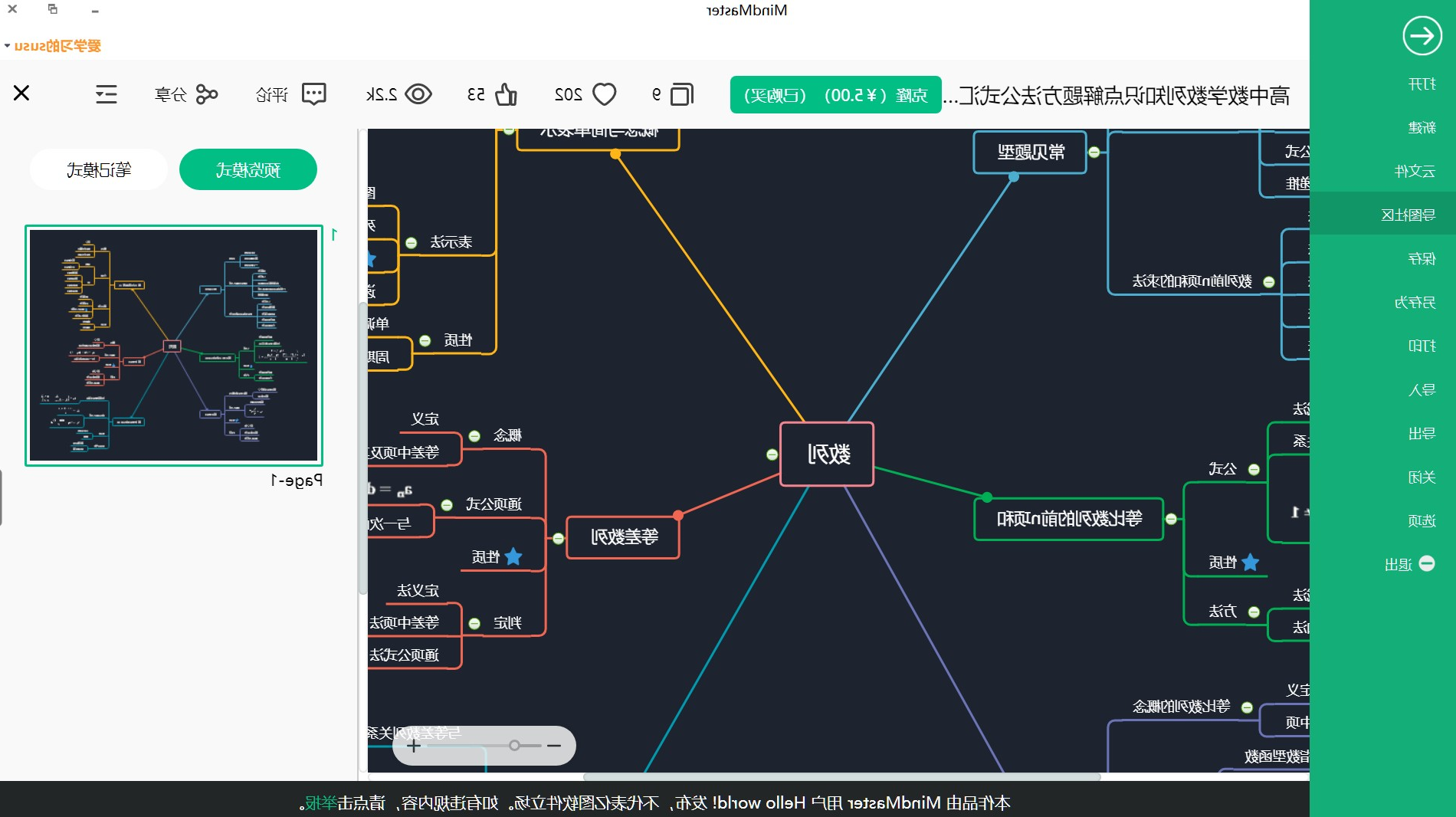The width and height of the screenshot is (1456, 817).
Task: Select the 等比数列的前n项和 node
Action: click(x=1069, y=519)
